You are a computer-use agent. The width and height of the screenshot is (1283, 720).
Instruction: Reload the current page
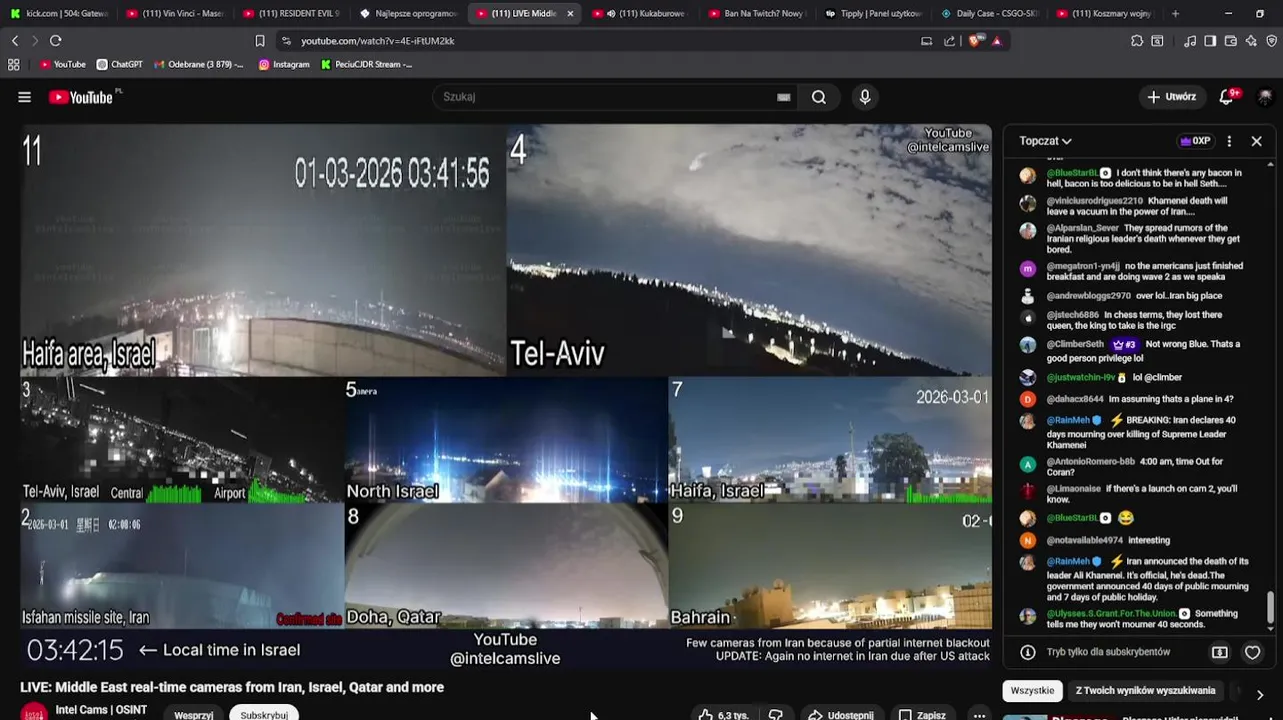56,41
